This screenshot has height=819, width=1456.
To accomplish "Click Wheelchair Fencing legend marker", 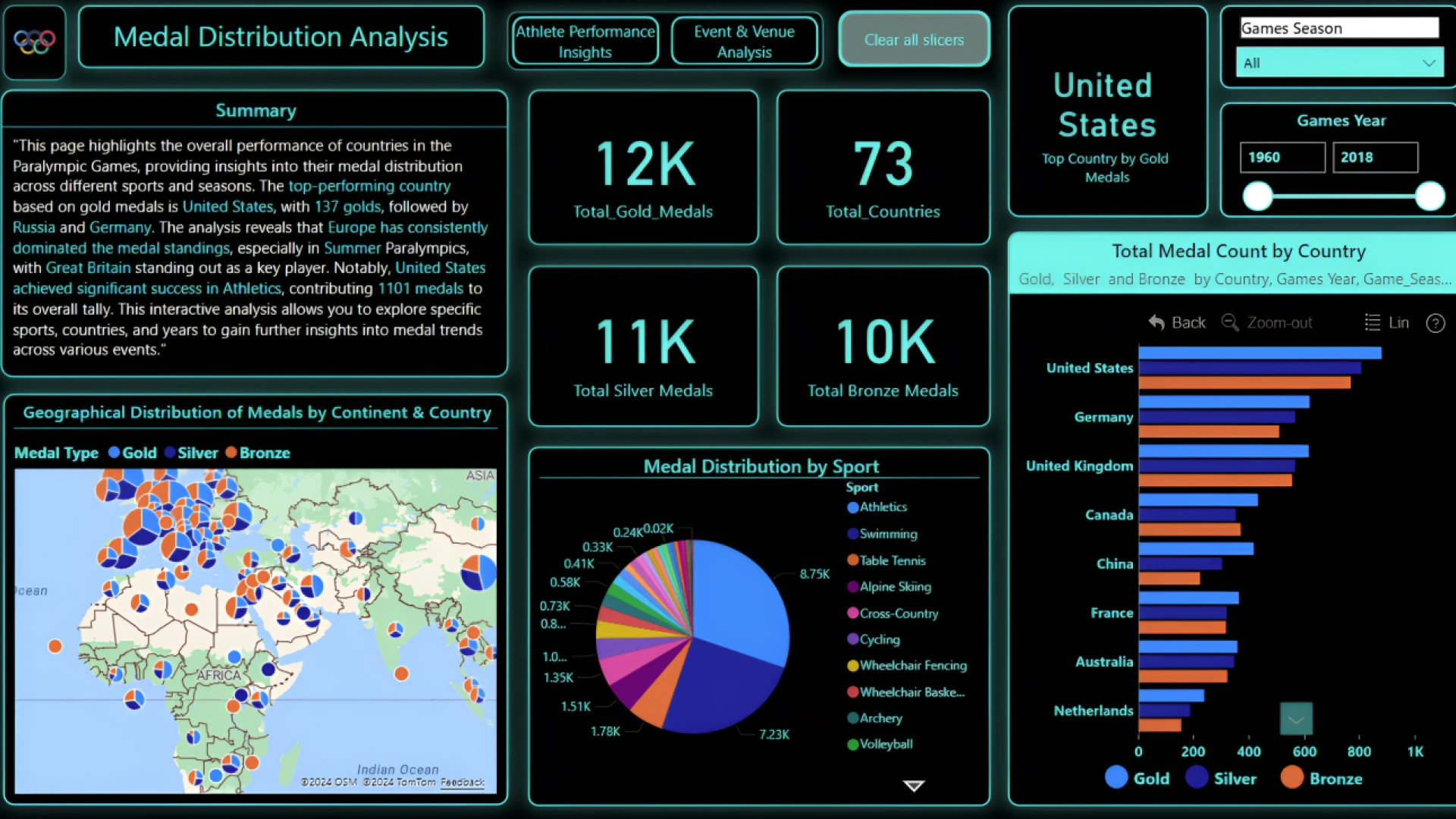I will [x=852, y=666].
